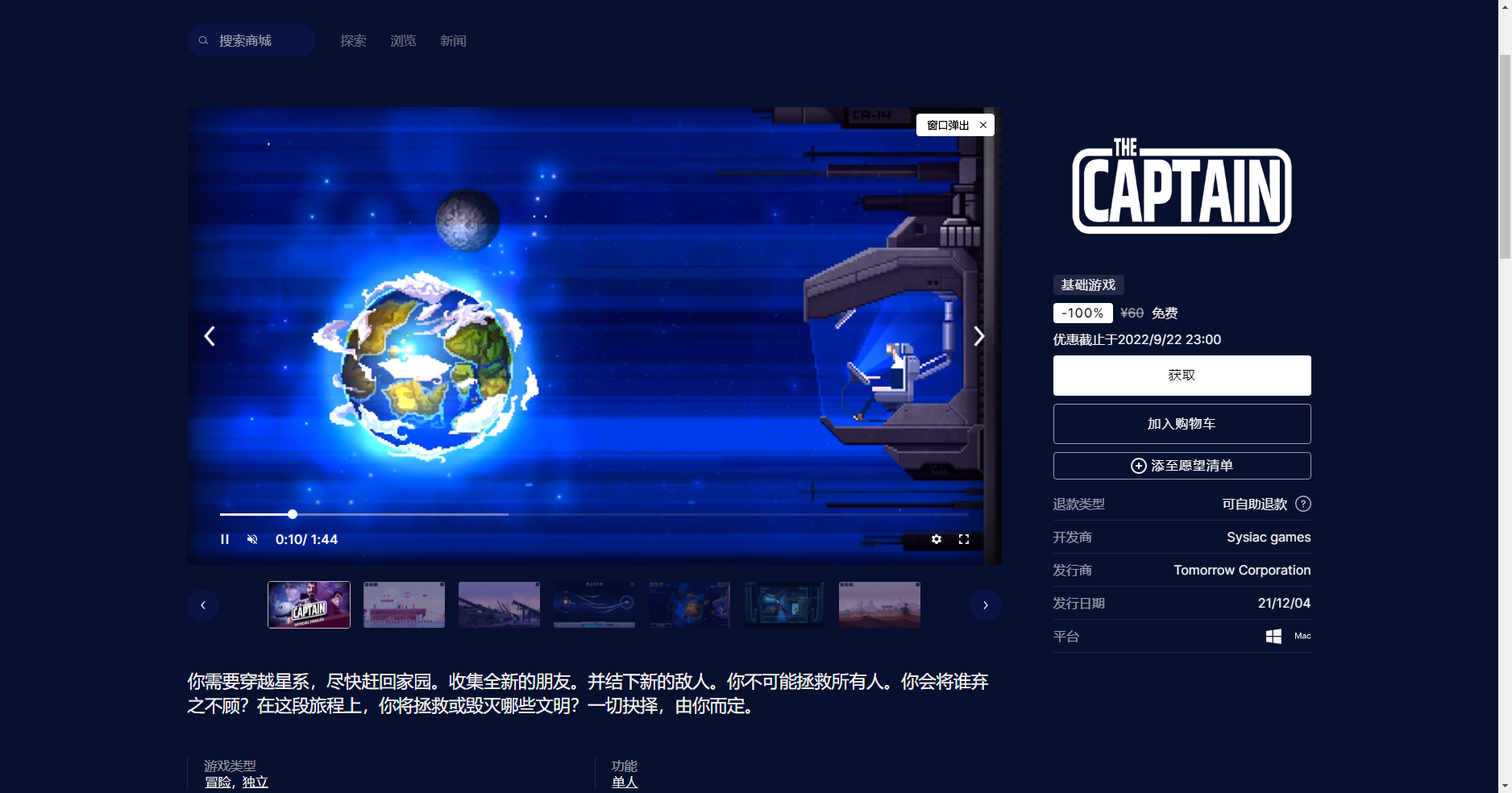Close the 窗口弹出 pop-out label

[x=983, y=125]
